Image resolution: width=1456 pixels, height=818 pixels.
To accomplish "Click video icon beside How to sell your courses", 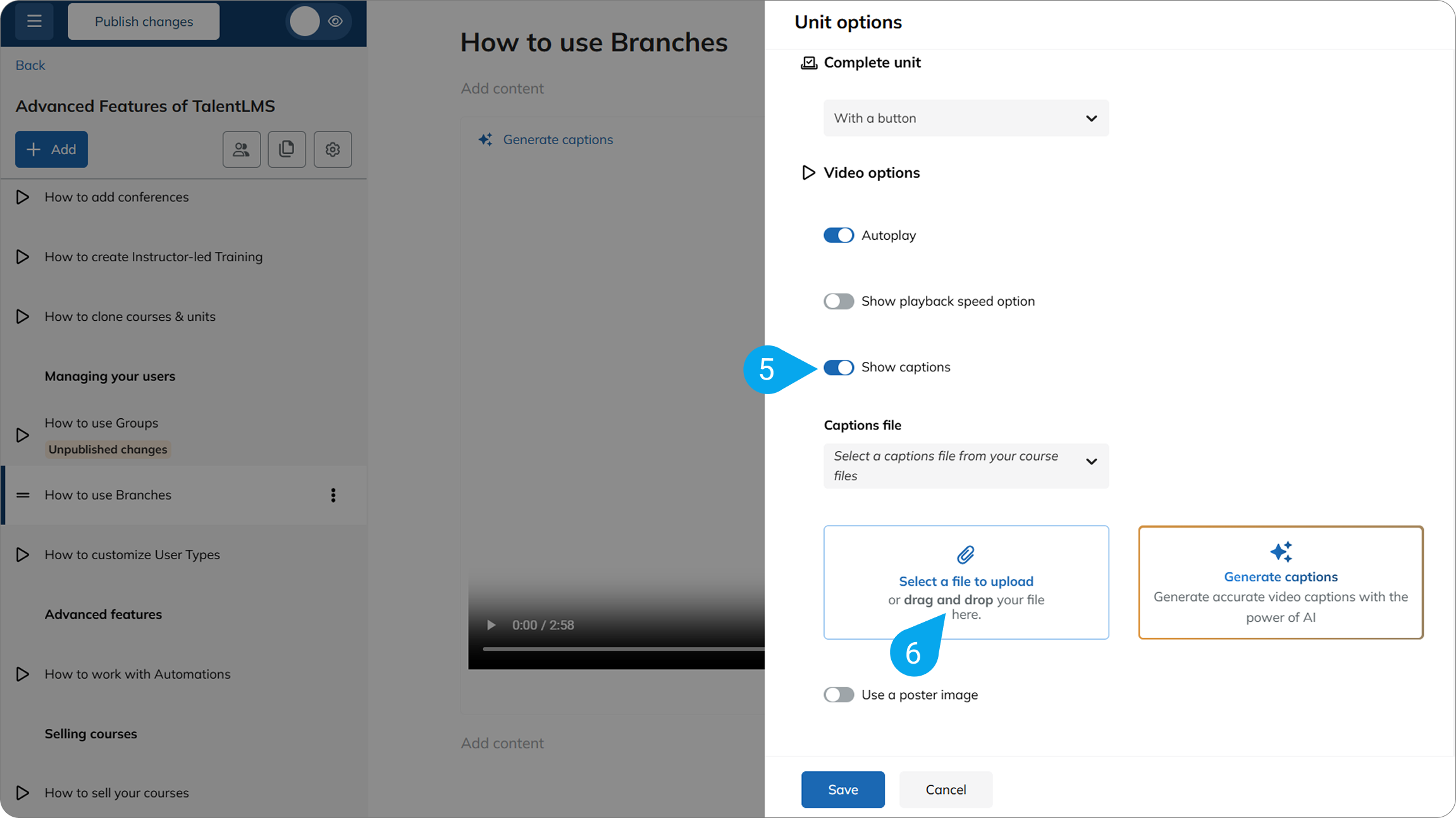I will pos(23,793).
